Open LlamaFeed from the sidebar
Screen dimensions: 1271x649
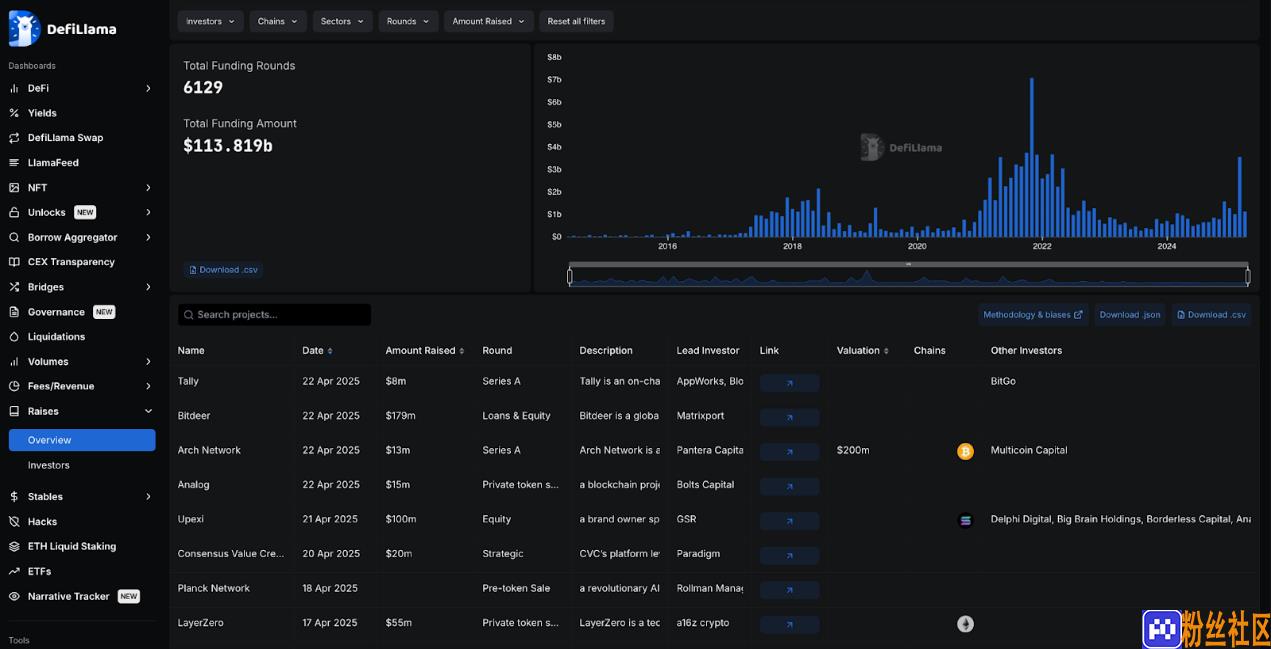[53, 163]
